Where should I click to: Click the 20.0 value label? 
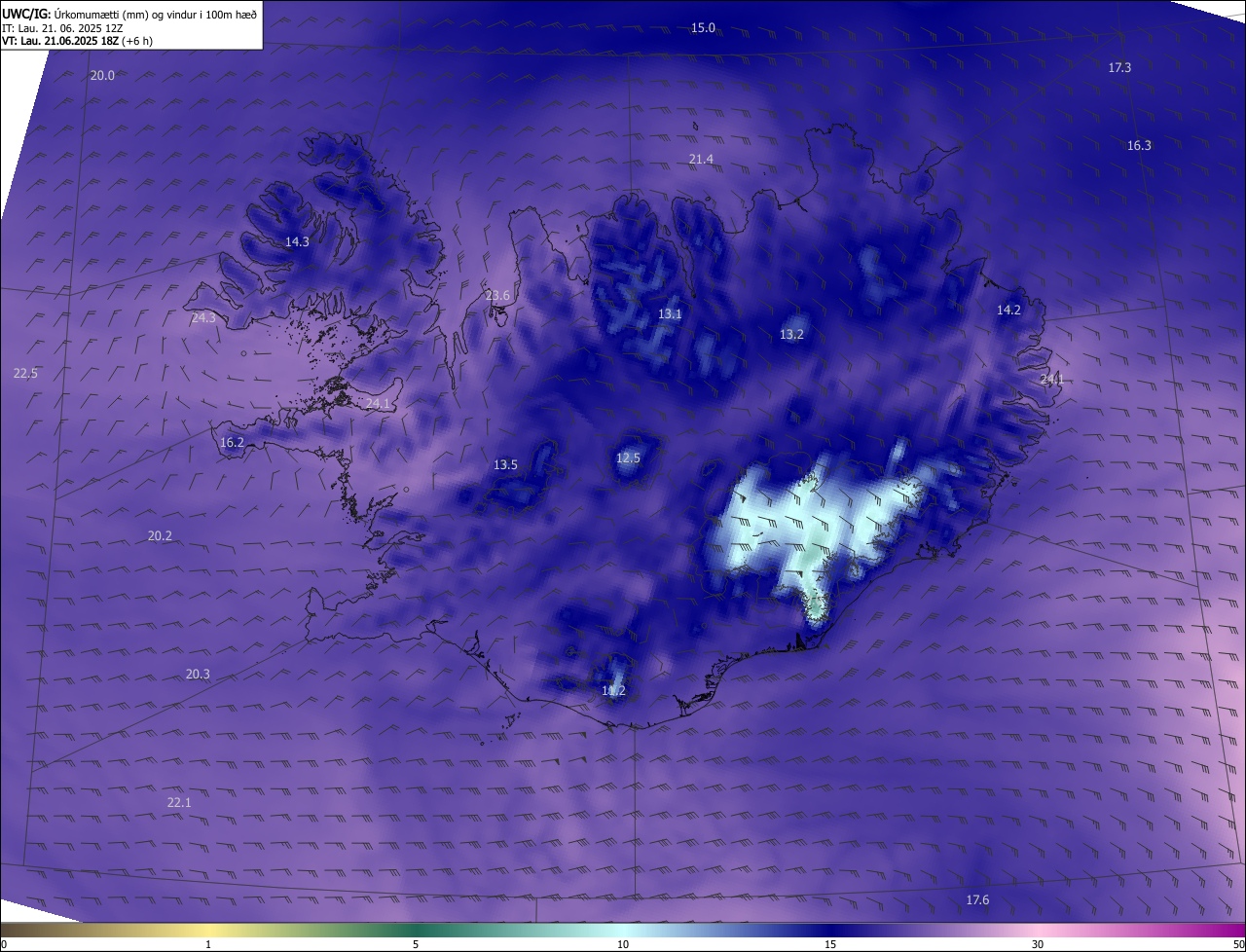102,75
